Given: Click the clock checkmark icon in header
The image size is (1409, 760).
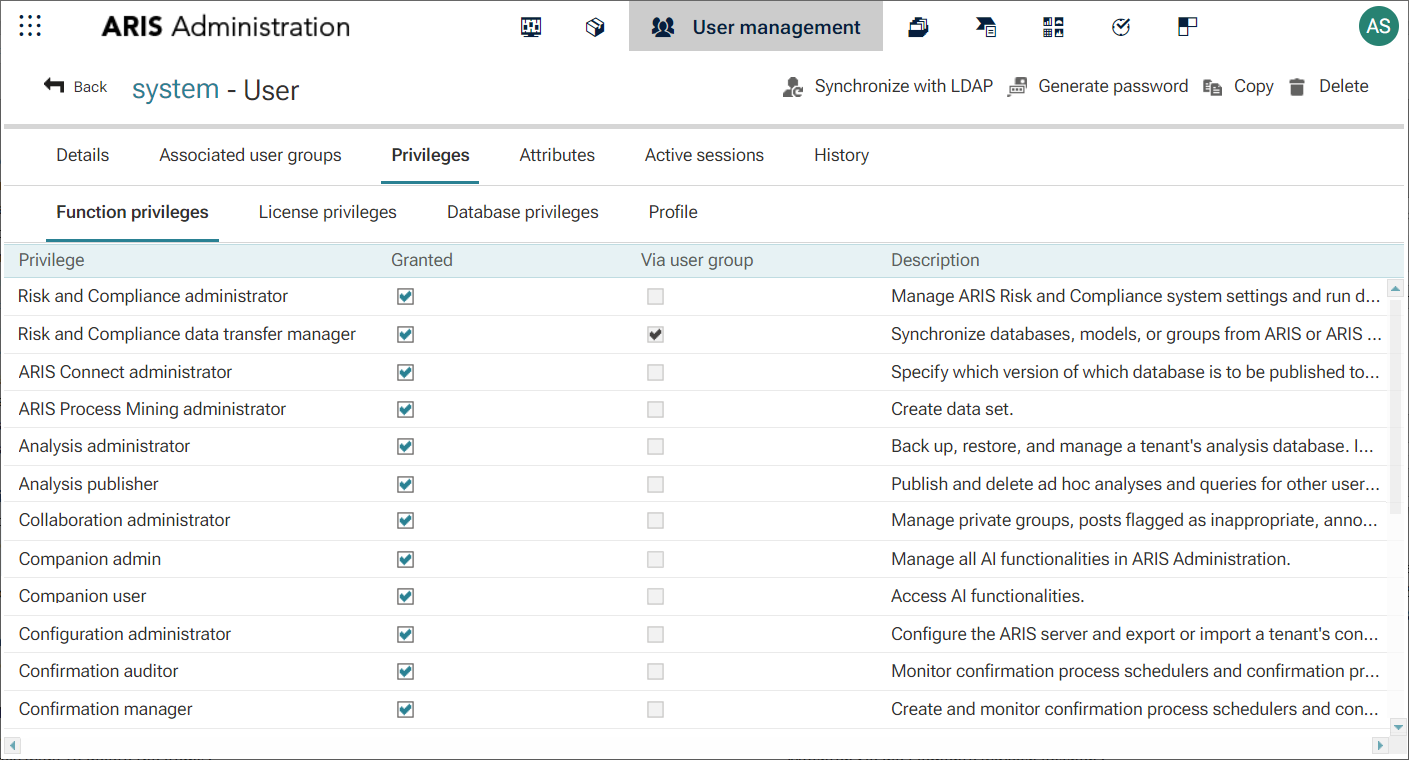Looking at the screenshot, I should coord(1121,27).
